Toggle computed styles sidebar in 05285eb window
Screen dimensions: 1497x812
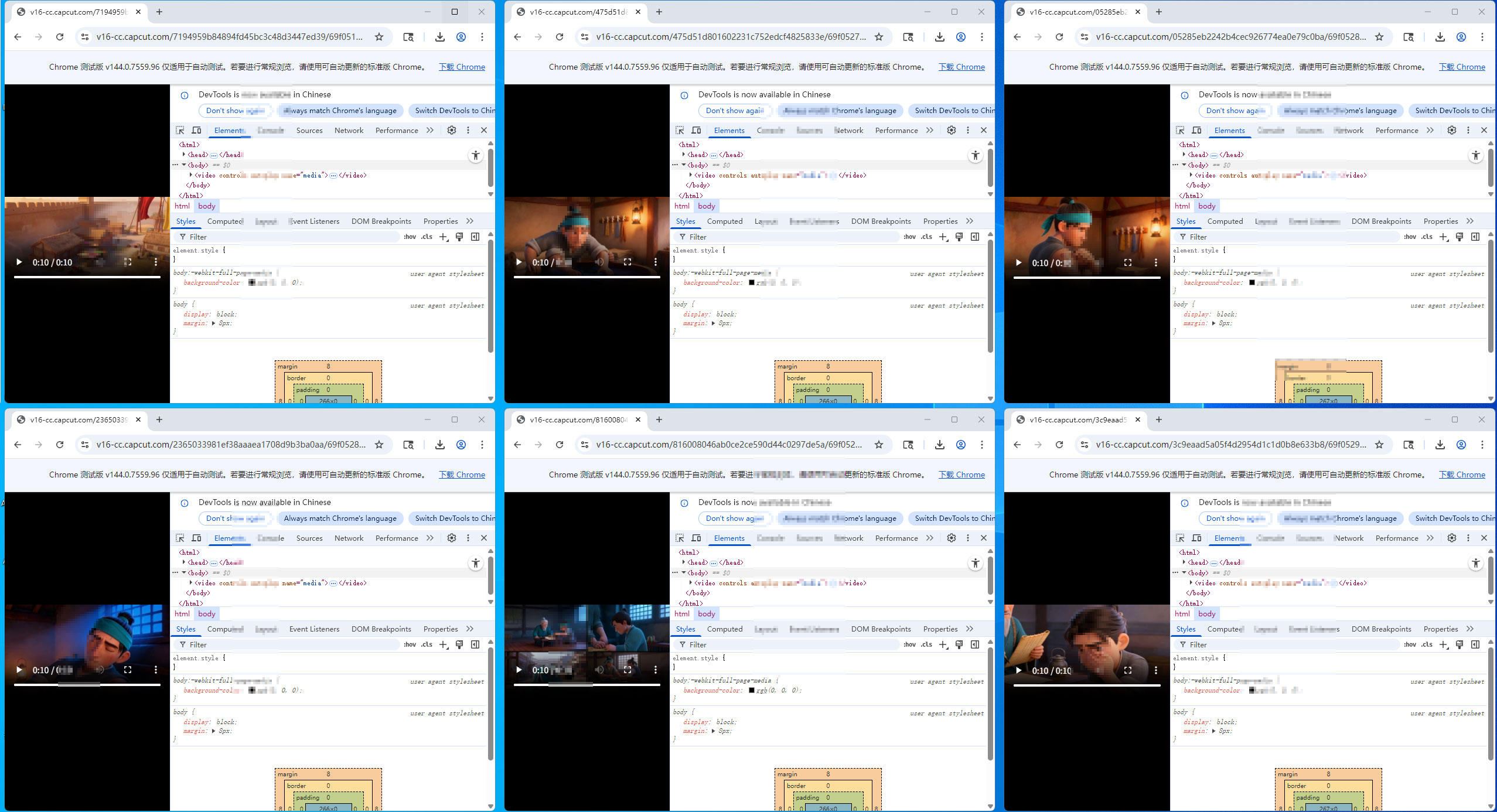coord(1475,237)
